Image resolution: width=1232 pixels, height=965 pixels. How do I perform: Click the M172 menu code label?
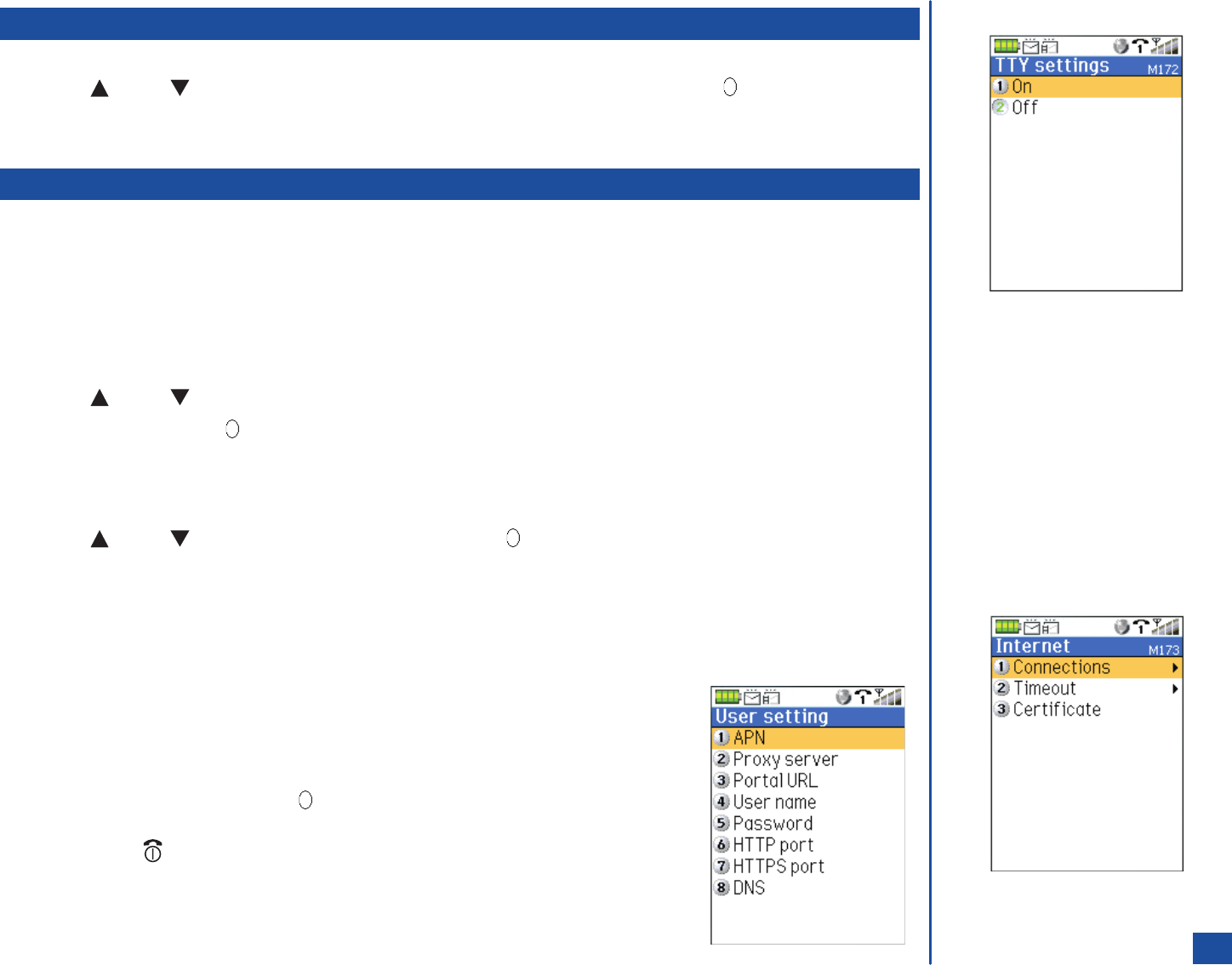pos(1162,70)
